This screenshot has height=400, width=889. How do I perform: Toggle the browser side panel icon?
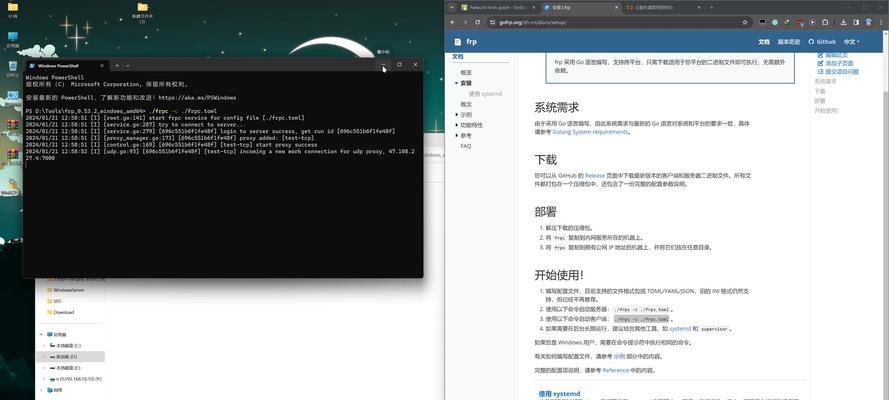[x=856, y=22]
